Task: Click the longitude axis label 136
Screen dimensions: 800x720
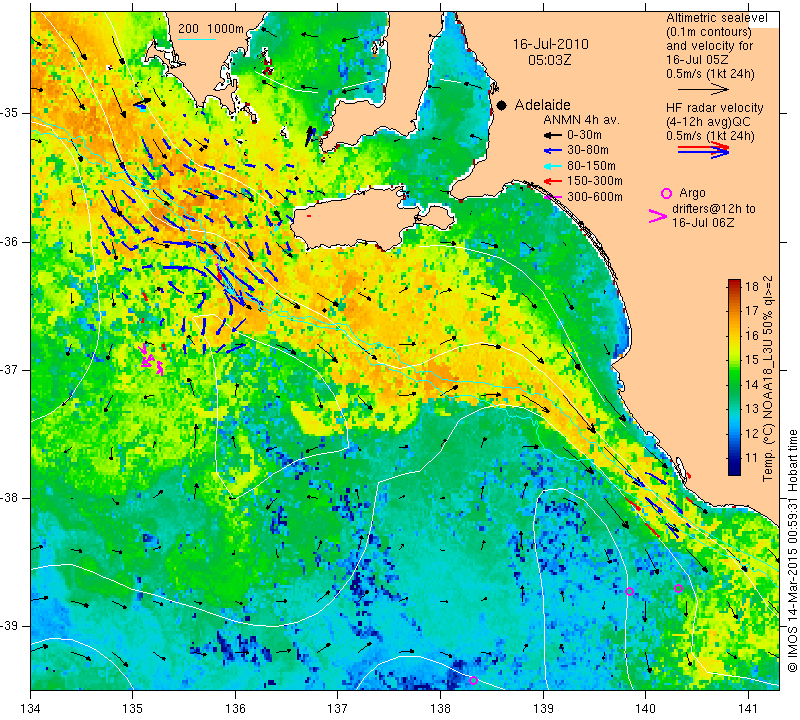Action: pyautogui.click(x=235, y=709)
